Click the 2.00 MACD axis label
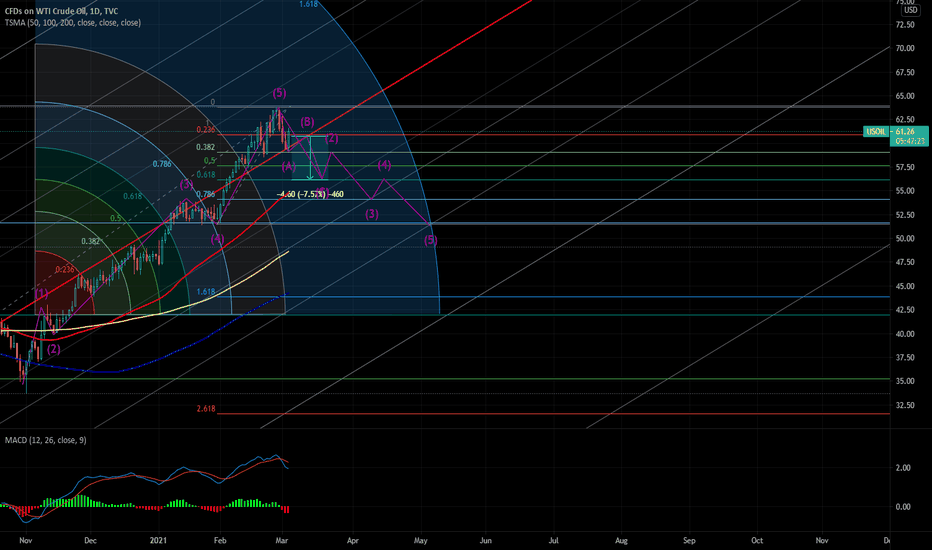This screenshot has width=932, height=550. coord(903,468)
